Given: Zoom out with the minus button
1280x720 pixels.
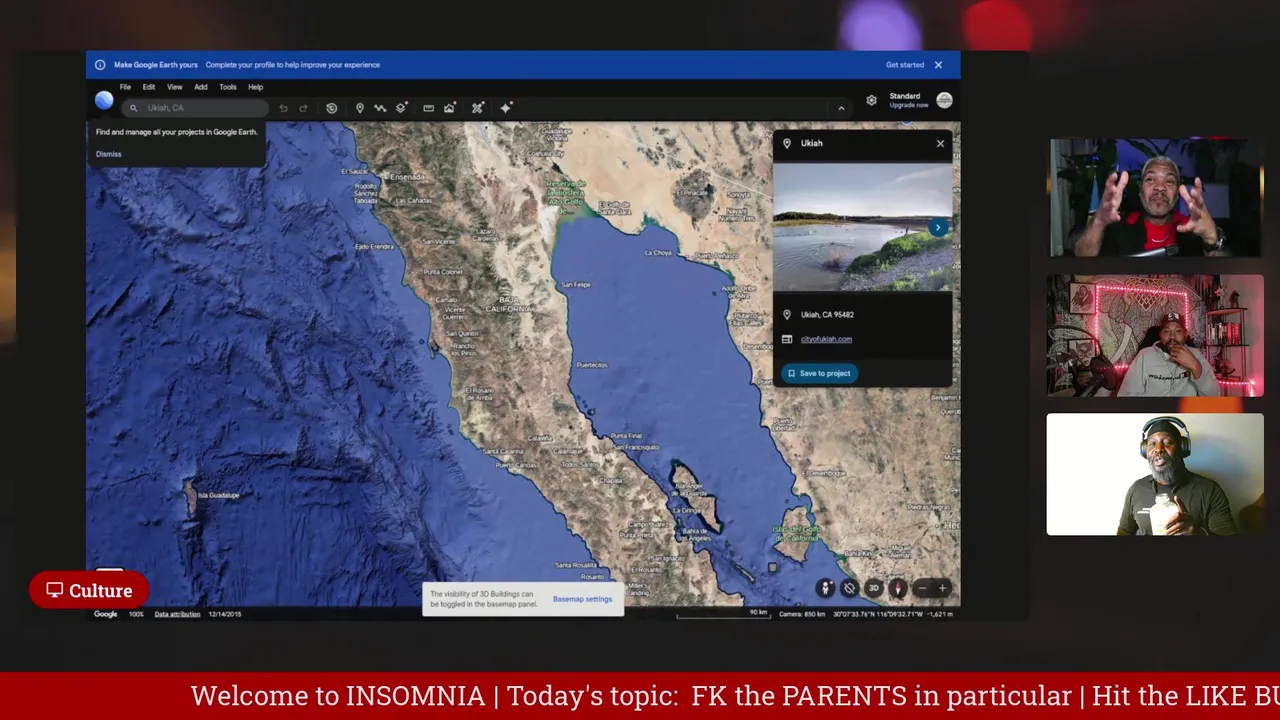Looking at the screenshot, I should pos(922,588).
